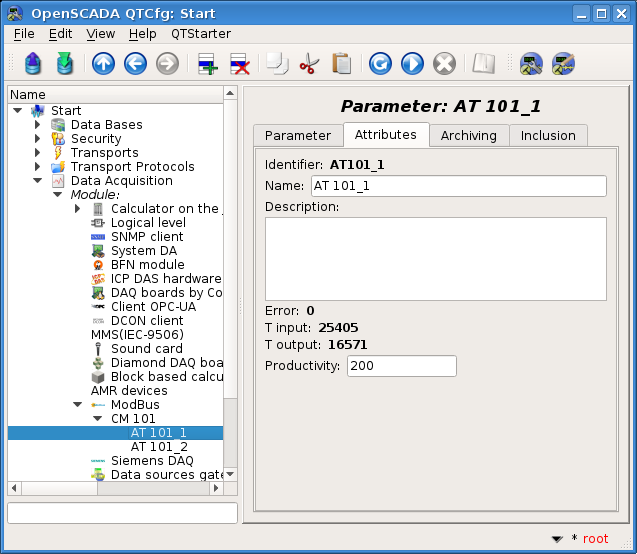Click the root user label in the status bar

coord(595,539)
